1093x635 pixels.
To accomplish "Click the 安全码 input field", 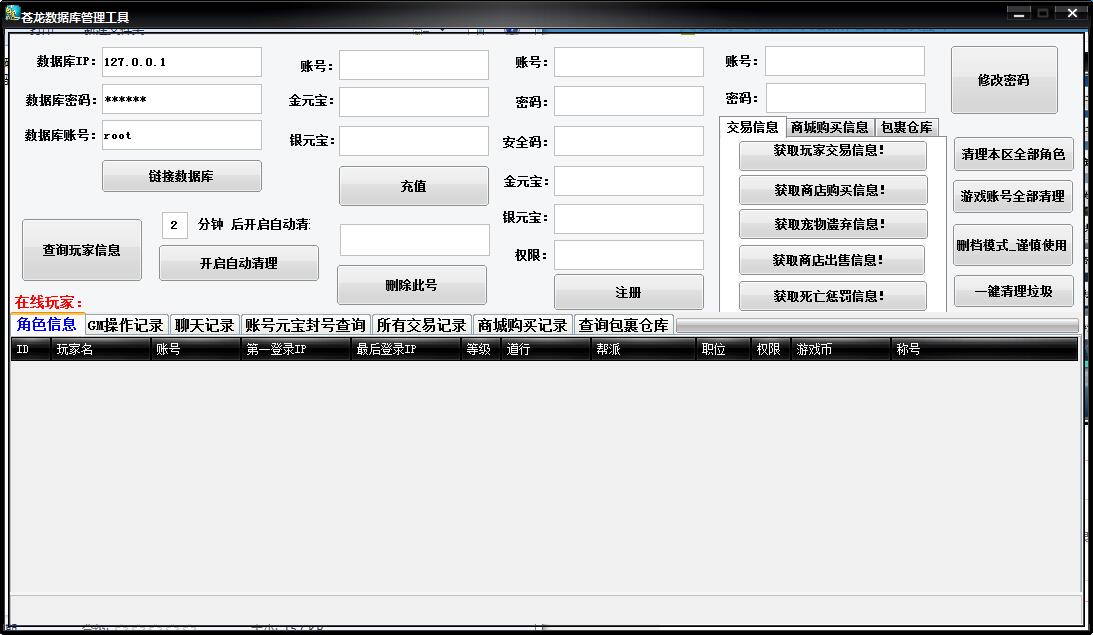I will pyautogui.click(x=629, y=141).
